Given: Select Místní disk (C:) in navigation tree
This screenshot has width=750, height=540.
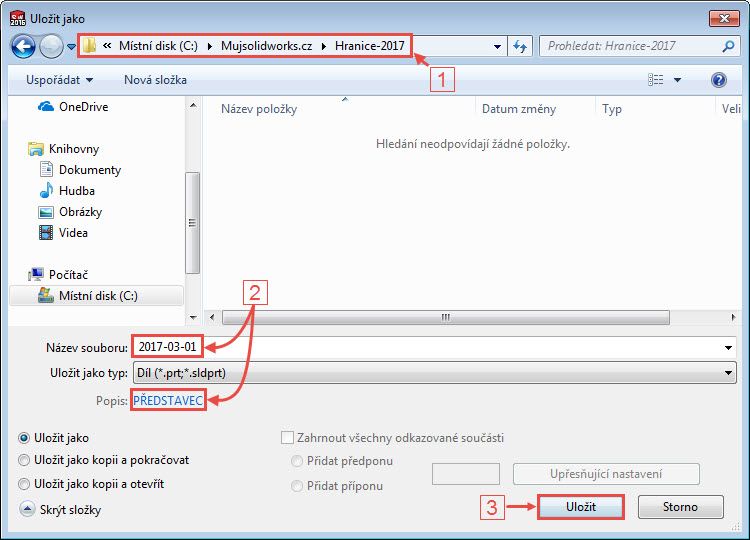Looking at the screenshot, I should 96,296.
